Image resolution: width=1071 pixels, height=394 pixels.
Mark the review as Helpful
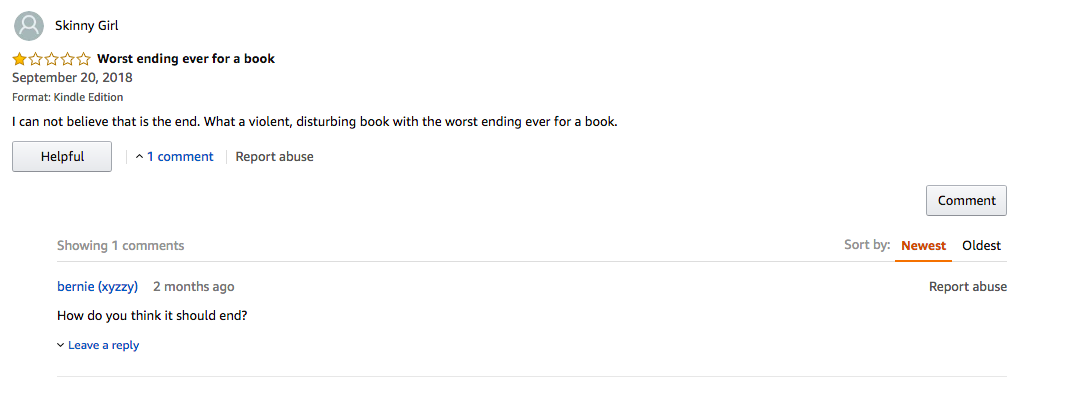coord(62,156)
